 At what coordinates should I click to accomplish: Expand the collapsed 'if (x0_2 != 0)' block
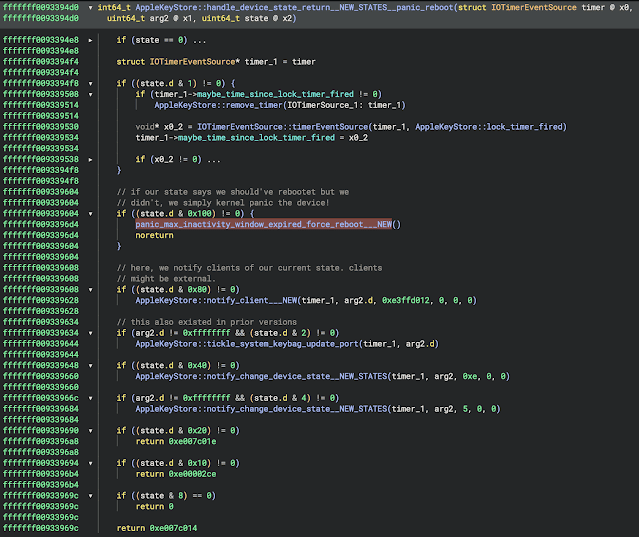pos(91,159)
